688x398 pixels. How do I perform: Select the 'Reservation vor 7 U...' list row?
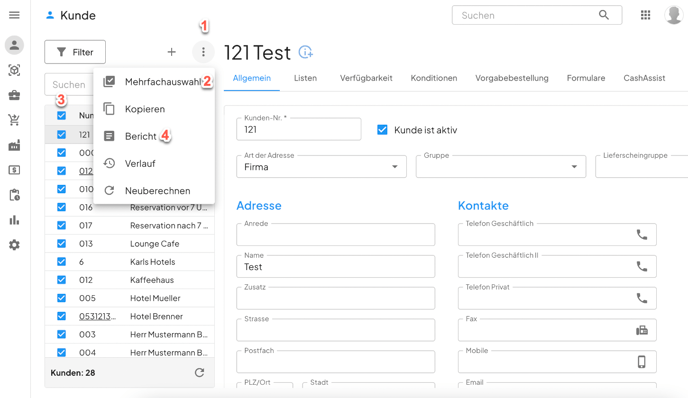pos(129,207)
